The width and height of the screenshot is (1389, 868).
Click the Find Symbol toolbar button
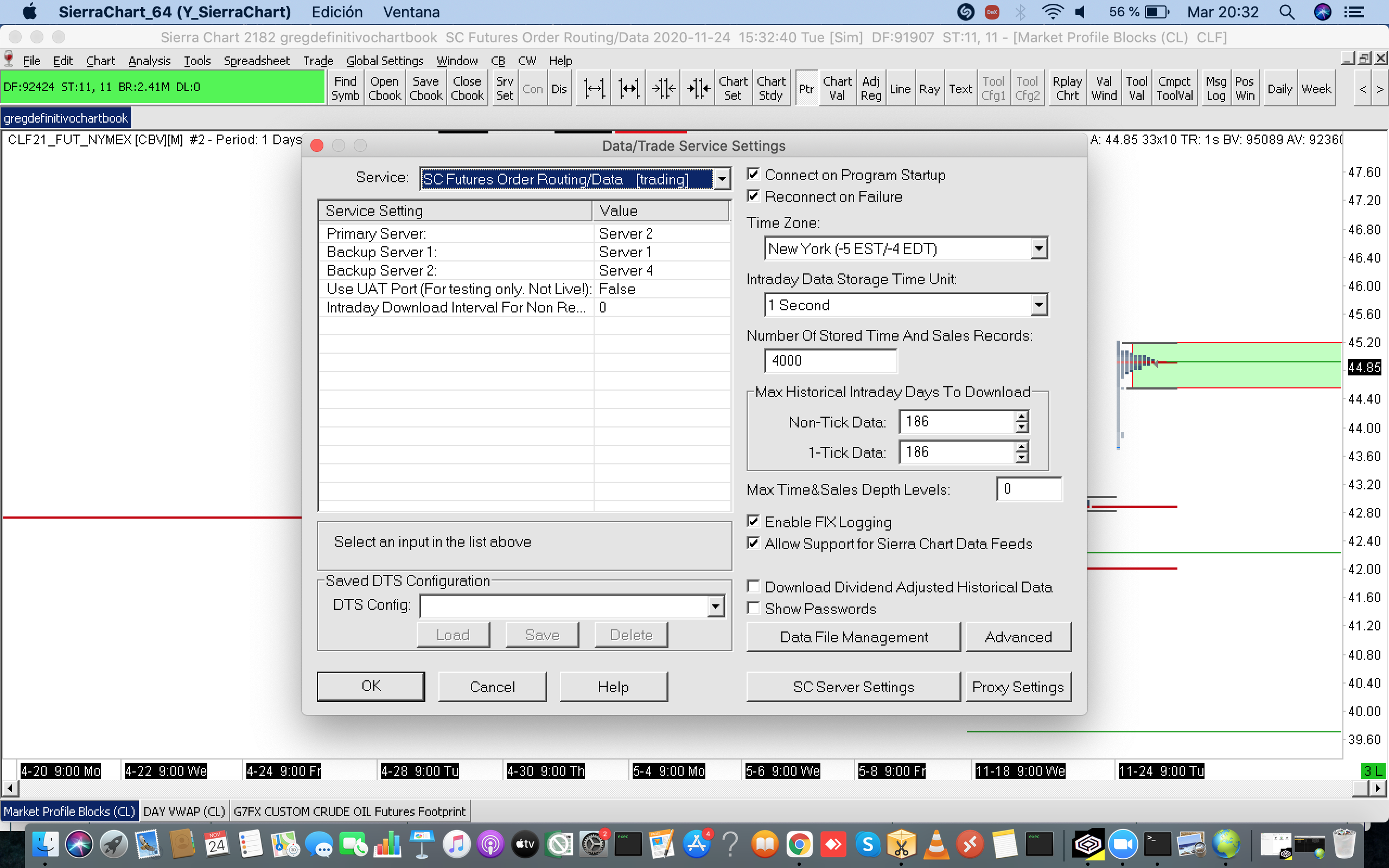click(345, 88)
